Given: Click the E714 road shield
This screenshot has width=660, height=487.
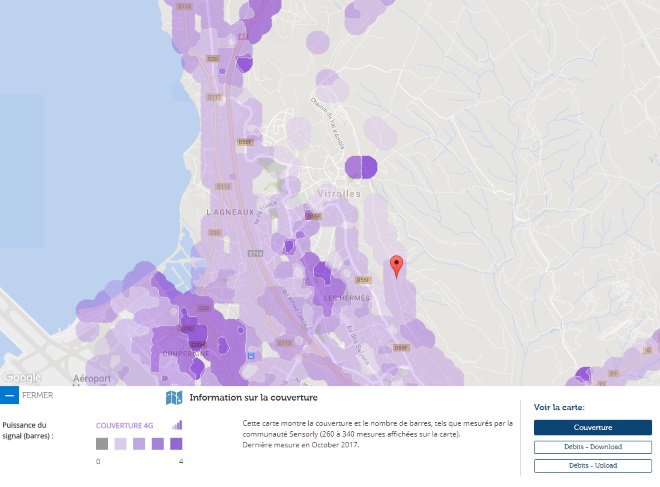Looking at the screenshot, I should (255, 253).
